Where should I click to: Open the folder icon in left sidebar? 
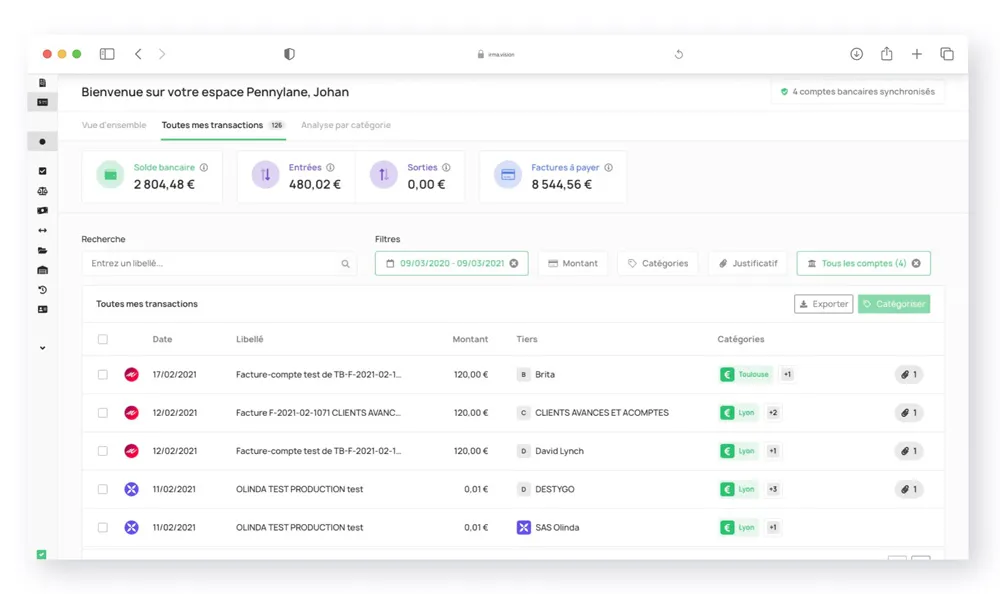(x=42, y=250)
